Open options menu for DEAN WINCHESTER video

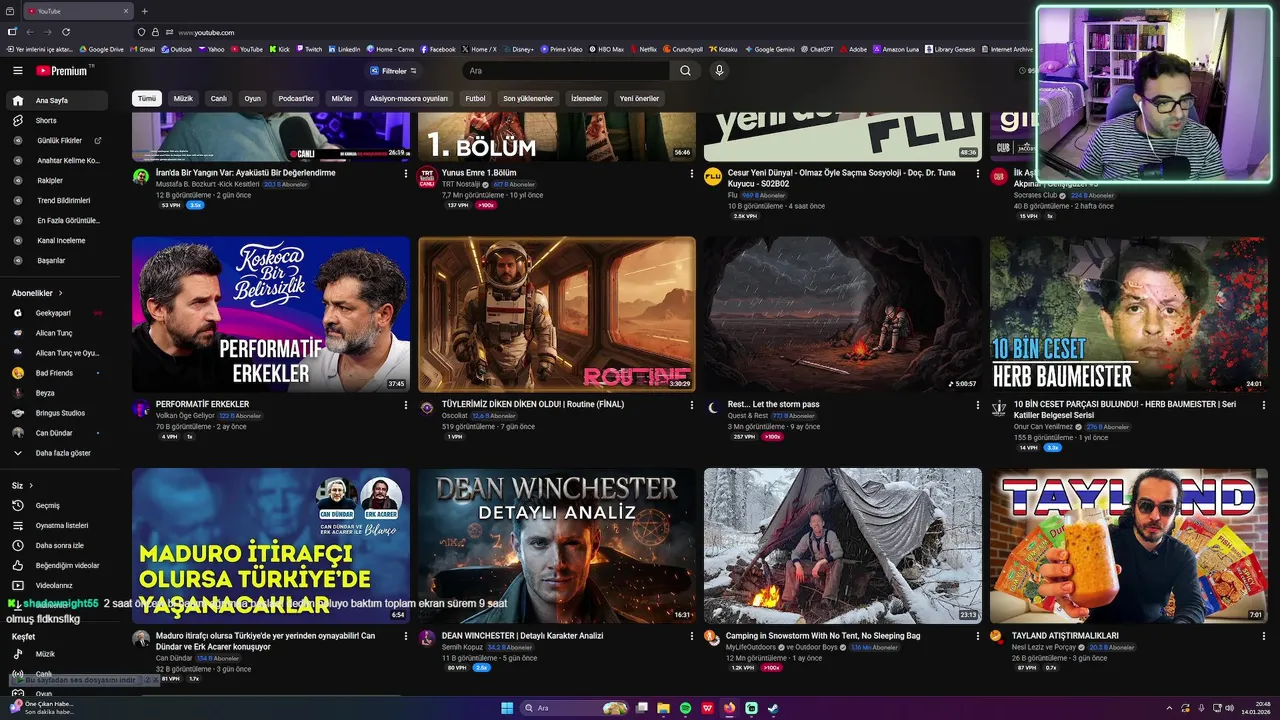coord(691,636)
